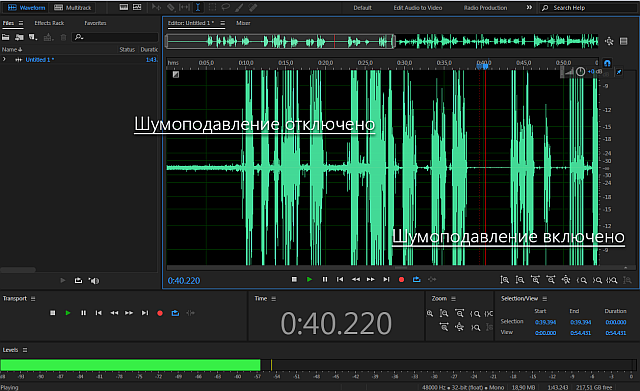Click the trash icon in Files panel
Viewport: 640px width, 391px height.
pyautogui.click(x=63, y=38)
